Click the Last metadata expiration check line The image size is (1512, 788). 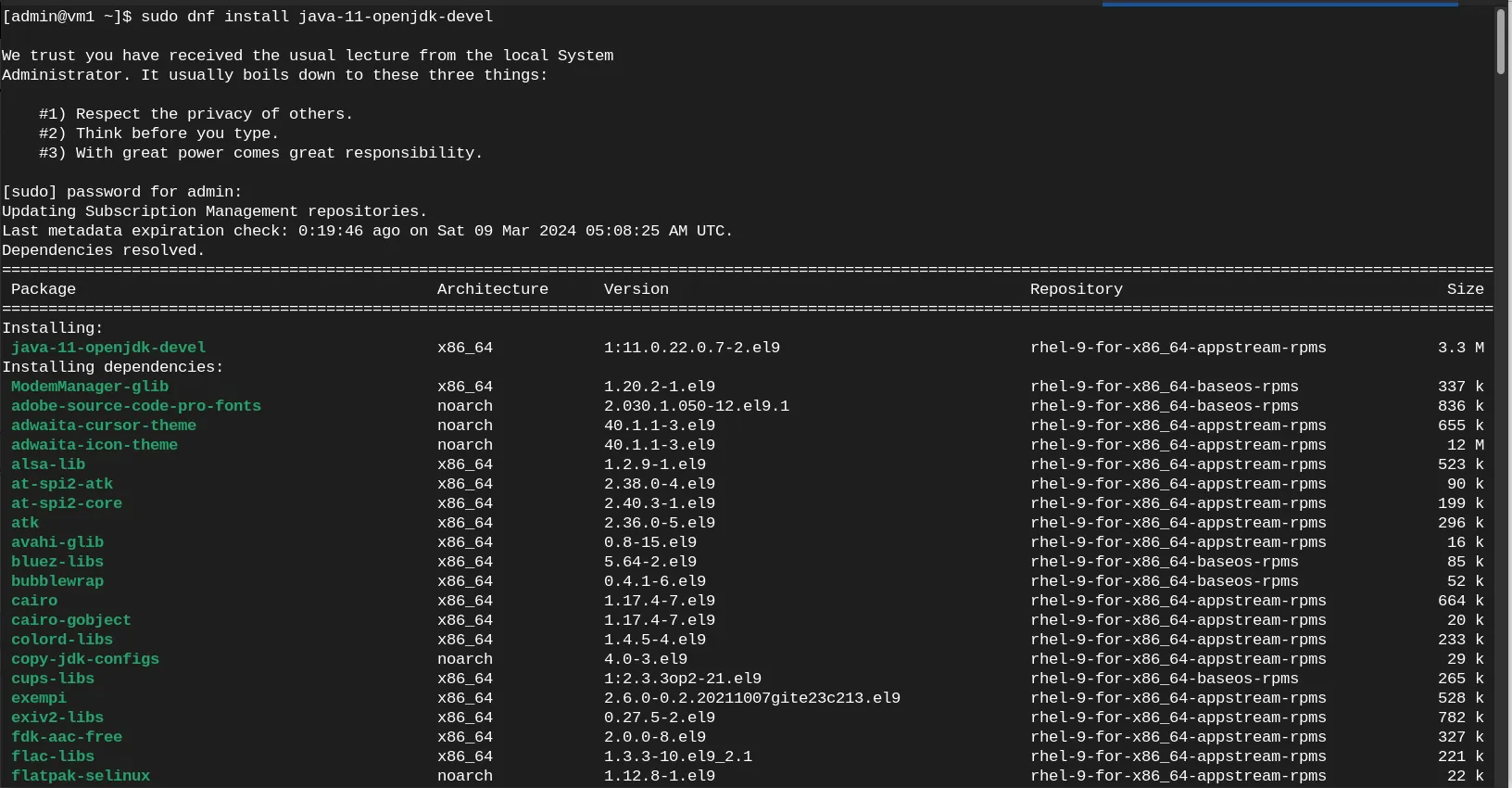pyautogui.click(x=368, y=231)
